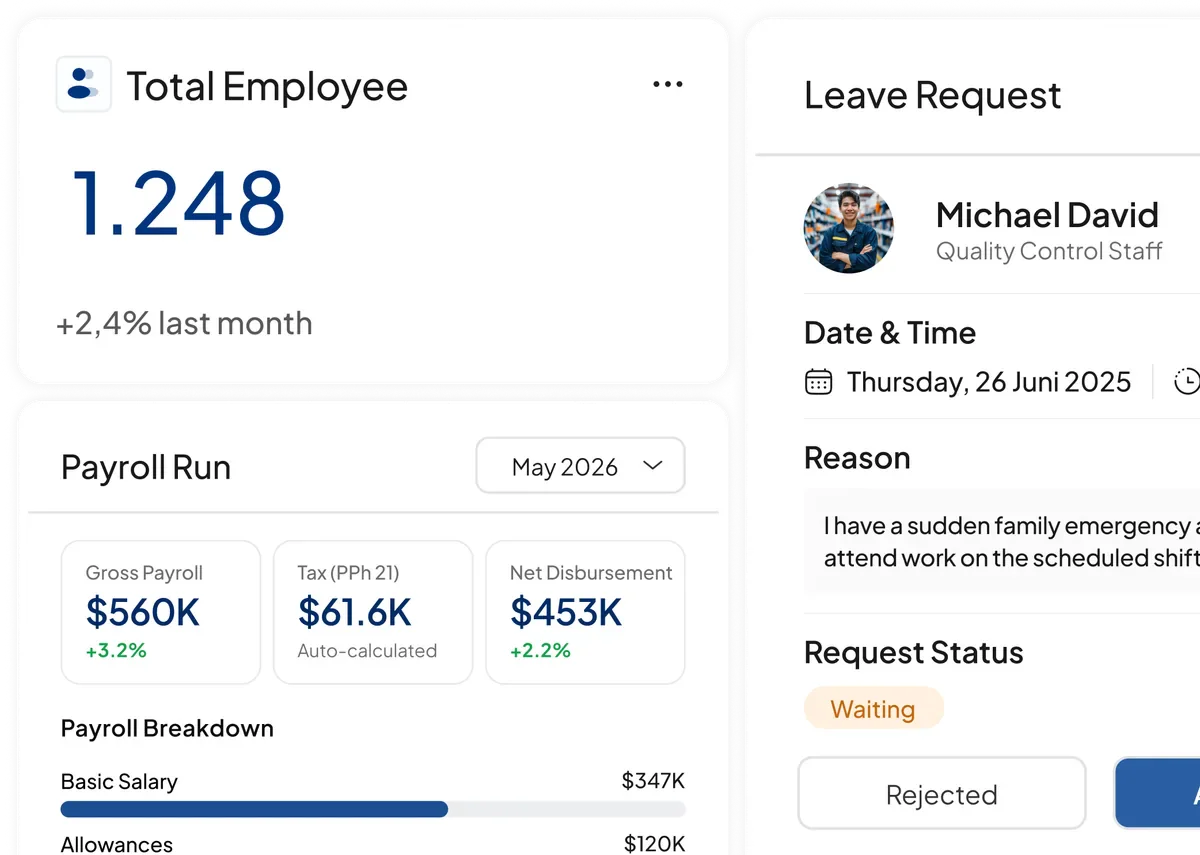This screenshot has height=855, width=1200.
Task: Click the blue approve button beside Rejected
Action: (x=1157, y=794)
